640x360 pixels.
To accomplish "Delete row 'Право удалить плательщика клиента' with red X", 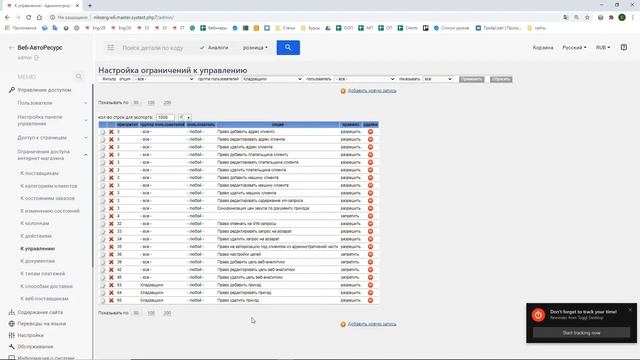I will (x=111, y=170).
